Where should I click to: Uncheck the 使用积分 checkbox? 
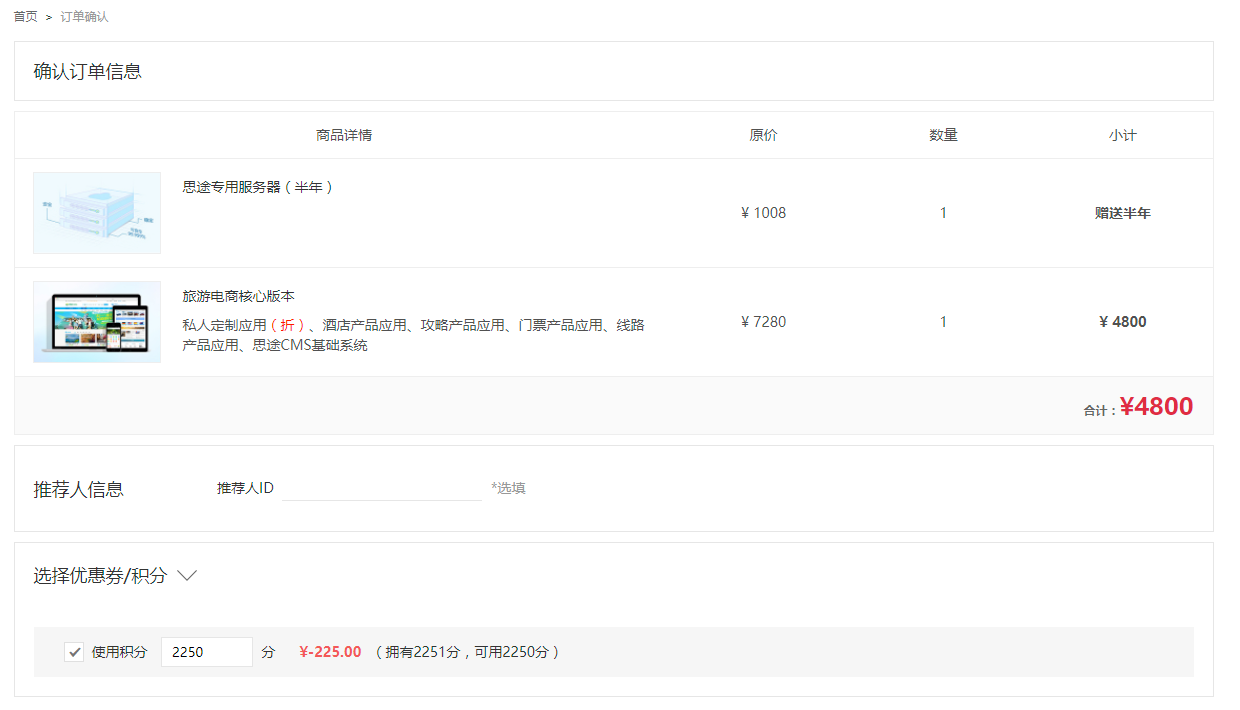(x=74, y=652)
